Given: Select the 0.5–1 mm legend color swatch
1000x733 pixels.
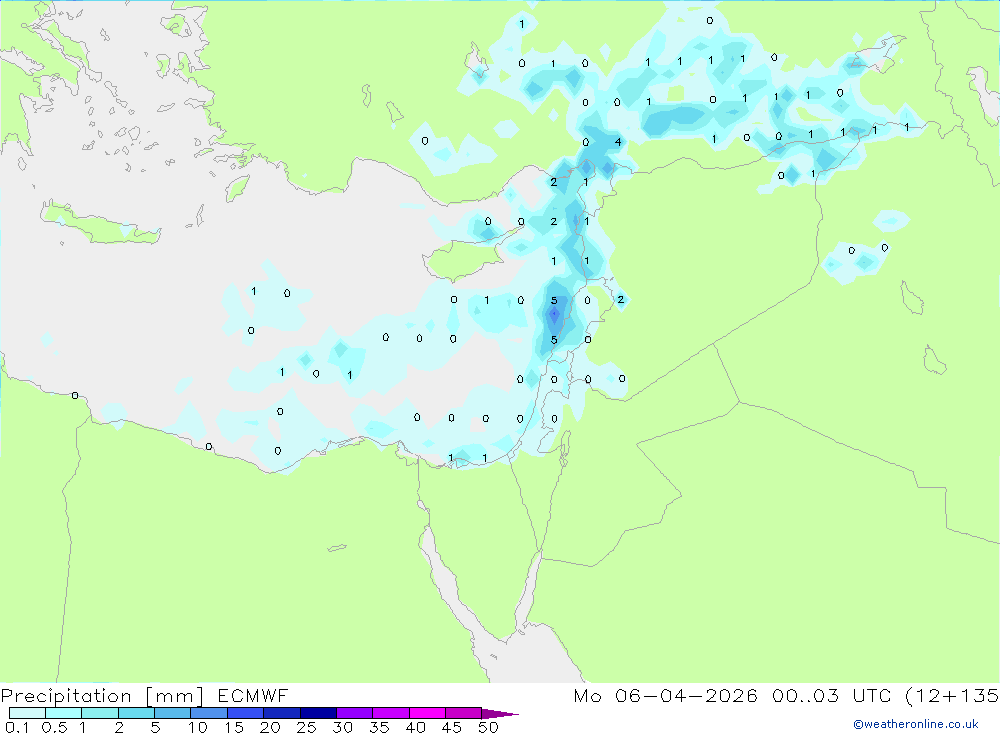Looking at the screenshot, I should [64, 713].
